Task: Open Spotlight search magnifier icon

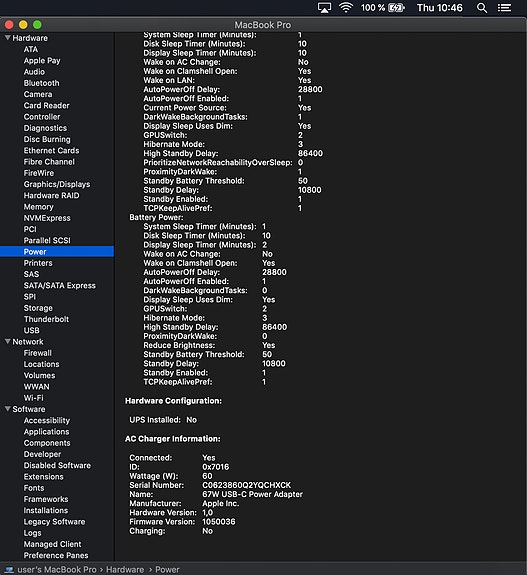Action: tap(482, 8)
